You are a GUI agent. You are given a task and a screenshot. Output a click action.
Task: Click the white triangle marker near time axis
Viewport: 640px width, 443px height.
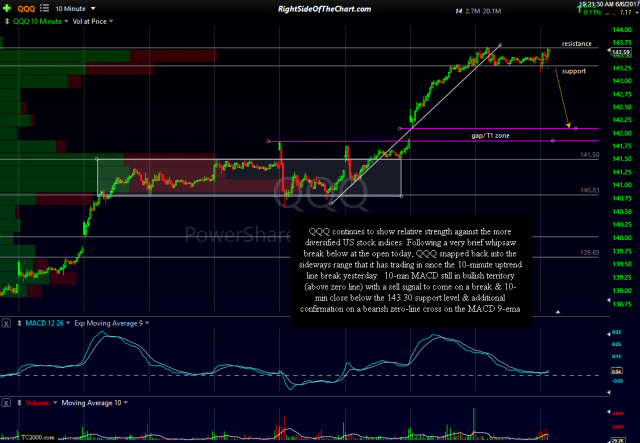[558, 312]
